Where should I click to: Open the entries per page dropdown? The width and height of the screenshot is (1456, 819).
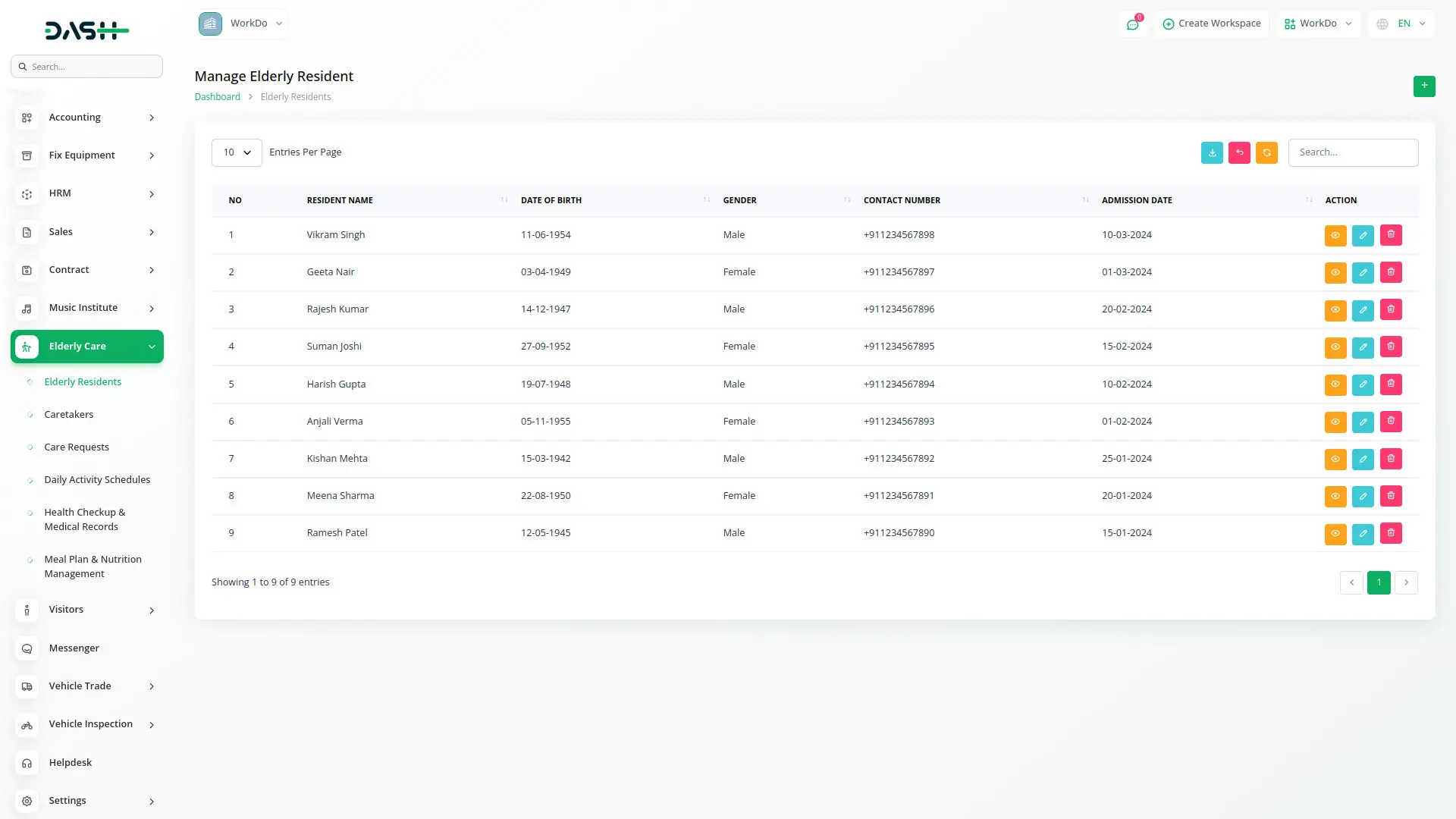pos(237,152)
